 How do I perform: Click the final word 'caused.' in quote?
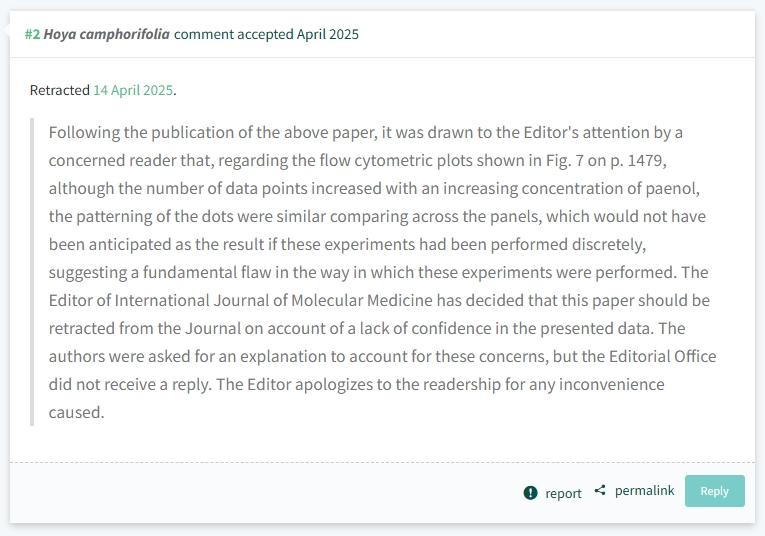click(x=77, y=413)
